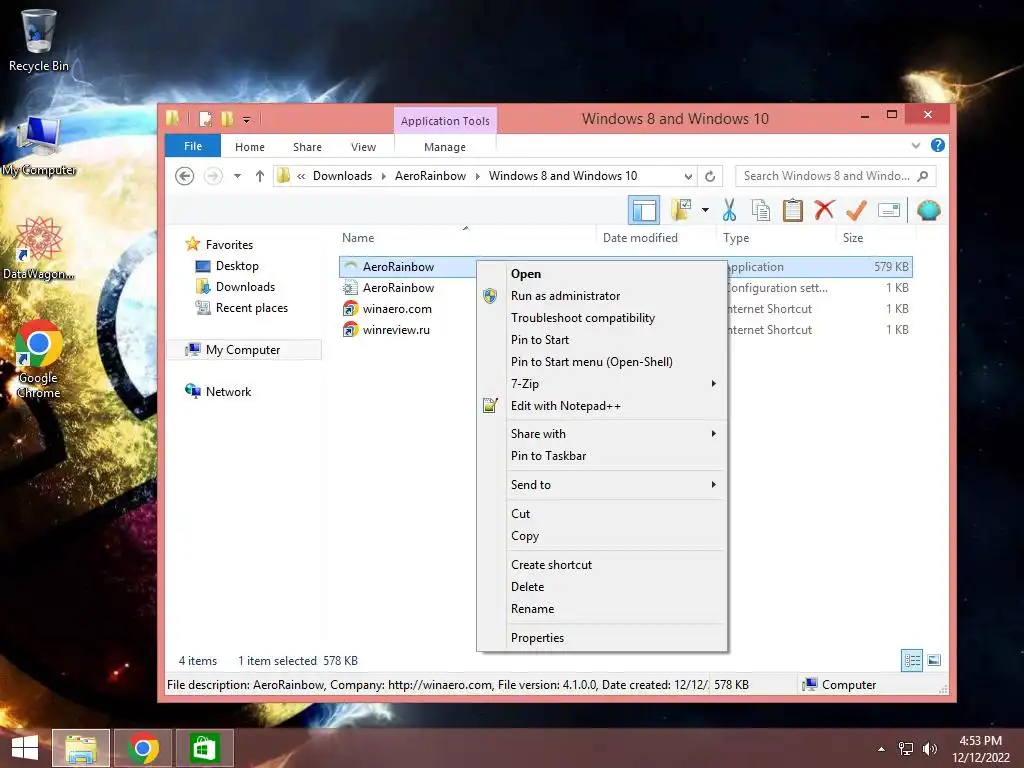
Task: Expand the breadcrumb arrow after Downloads
Action: point(383,176)
